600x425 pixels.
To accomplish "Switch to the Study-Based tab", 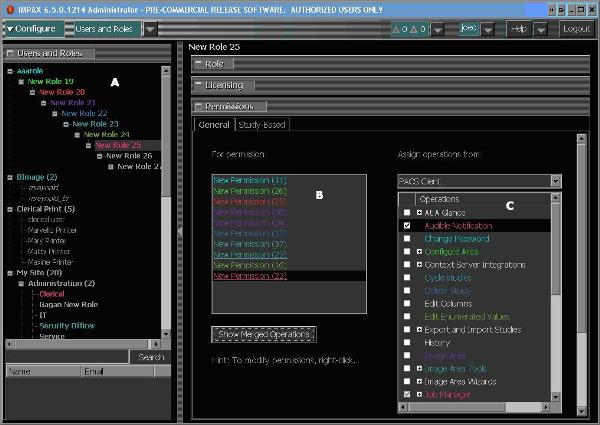I will click(x=262, y=125).
